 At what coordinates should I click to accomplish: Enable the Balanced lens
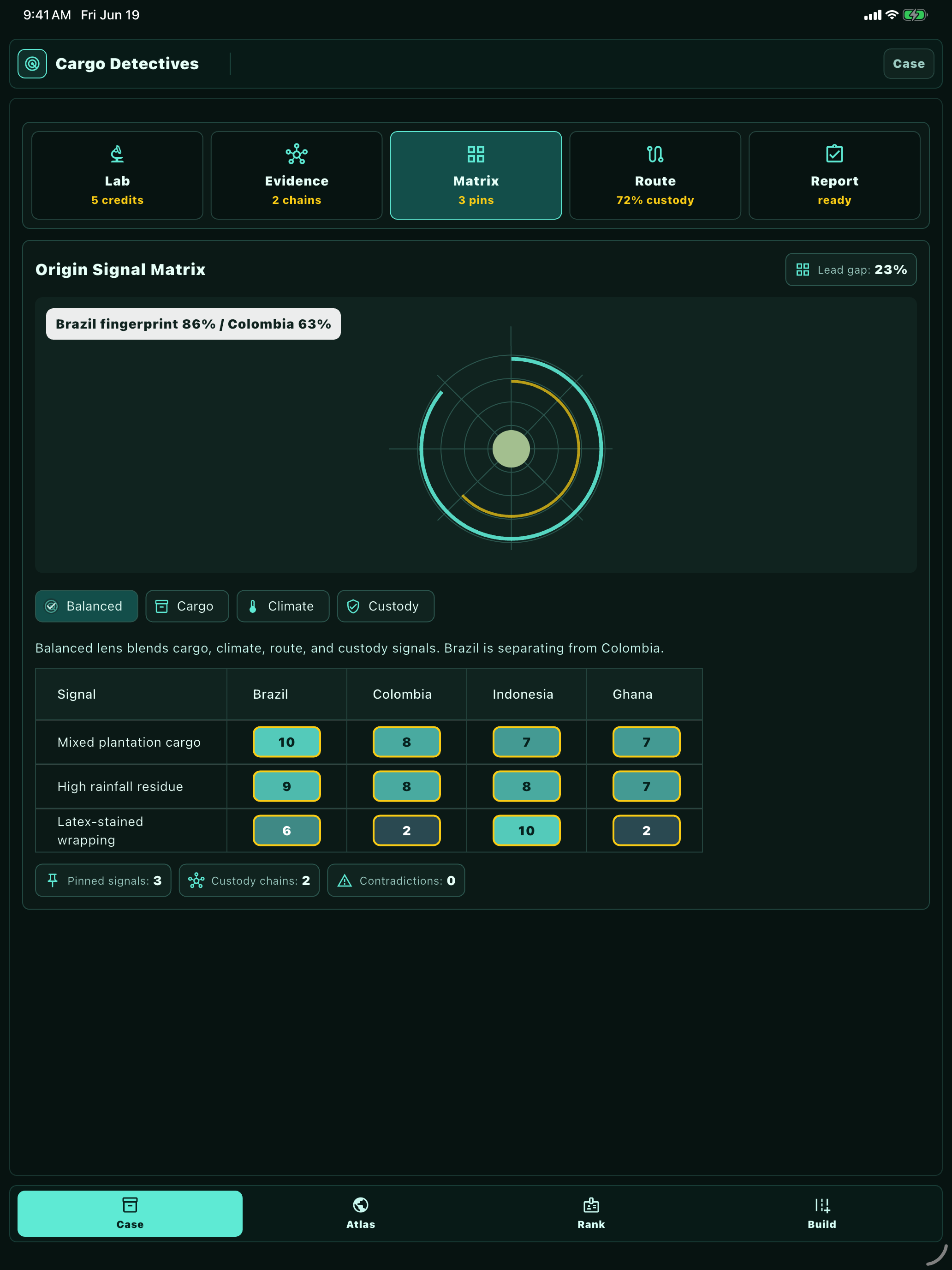pos(87,606)
